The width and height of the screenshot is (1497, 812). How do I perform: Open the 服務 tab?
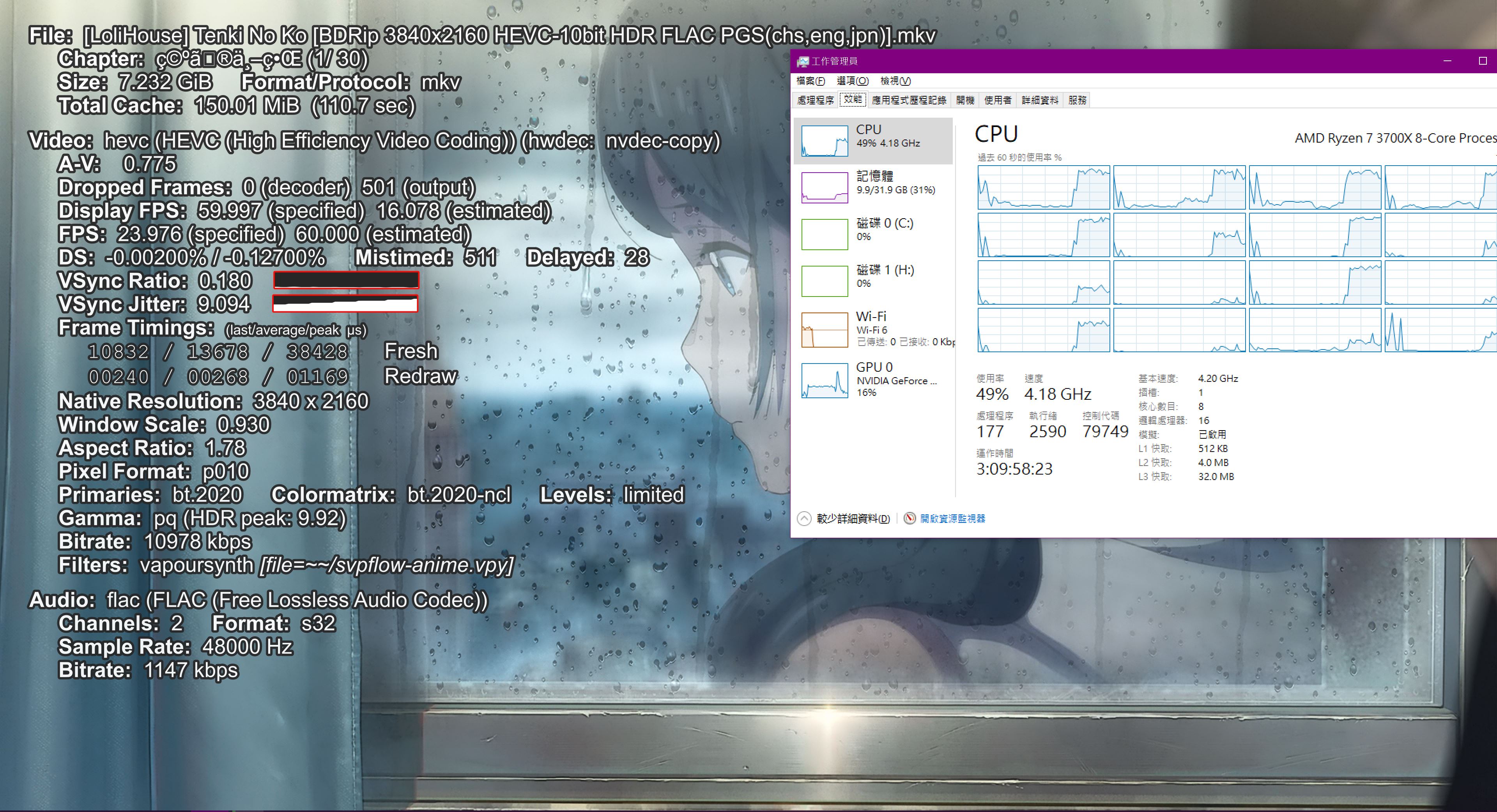pos(1078,100)
